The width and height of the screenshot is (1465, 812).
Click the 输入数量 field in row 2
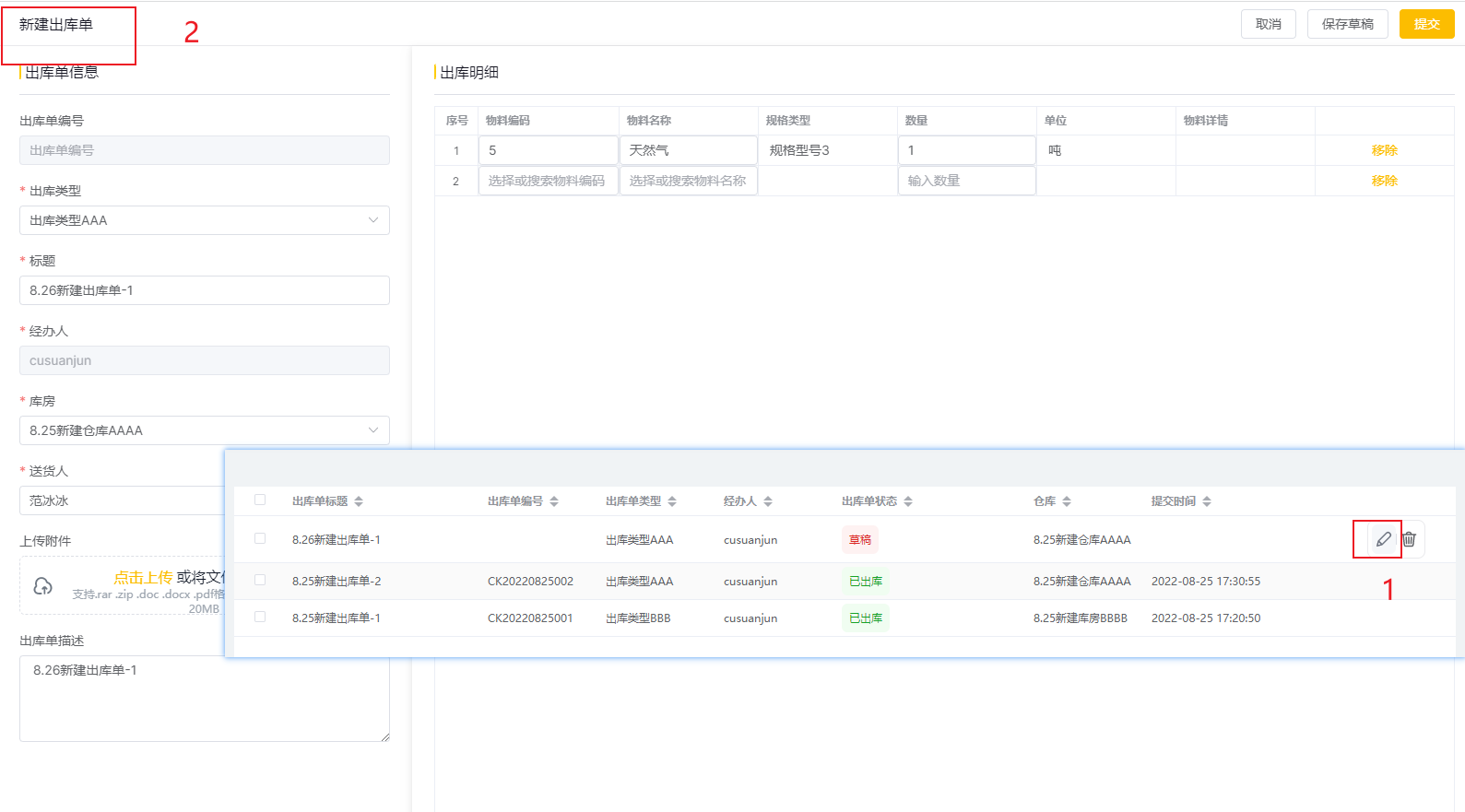click(x=967, y=181)
